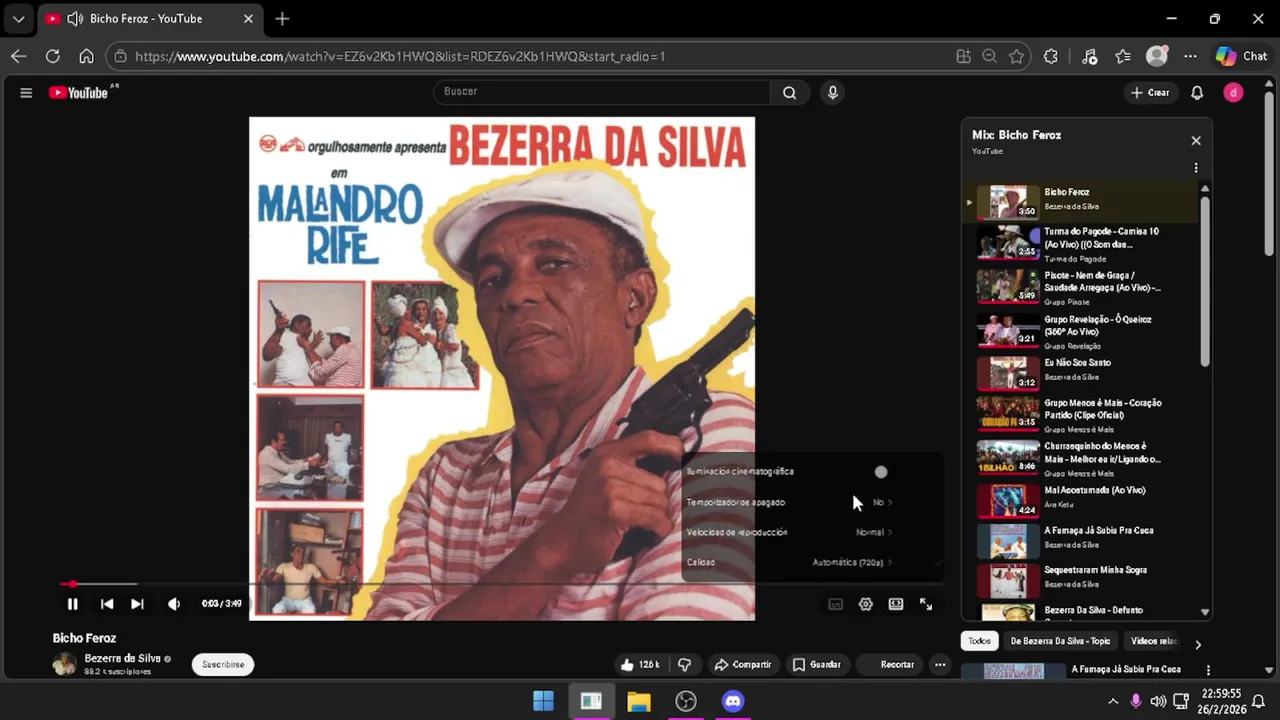Enter fullscreen with the fullscreen icon
1280x720 pixels.
926,604
